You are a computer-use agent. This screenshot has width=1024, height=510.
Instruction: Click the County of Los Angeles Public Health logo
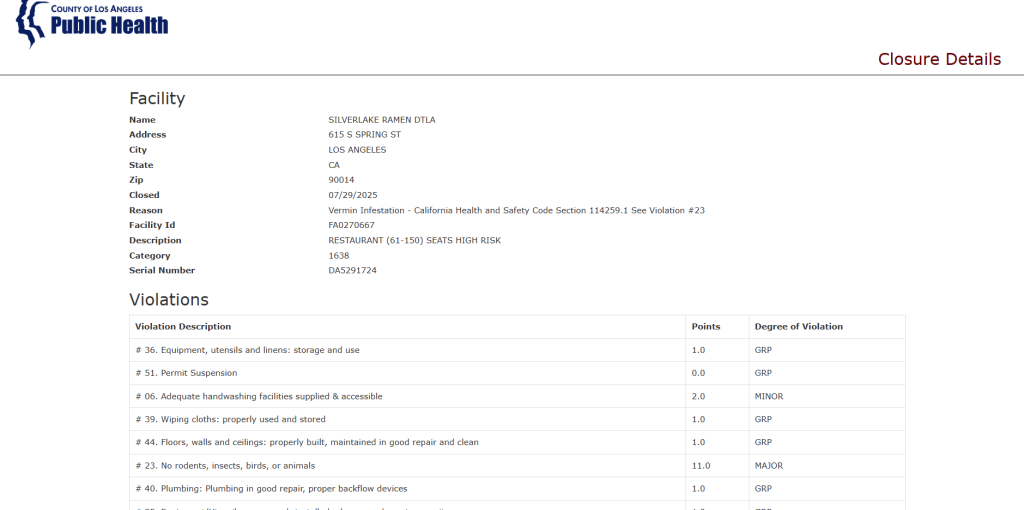tap(91, 24)
